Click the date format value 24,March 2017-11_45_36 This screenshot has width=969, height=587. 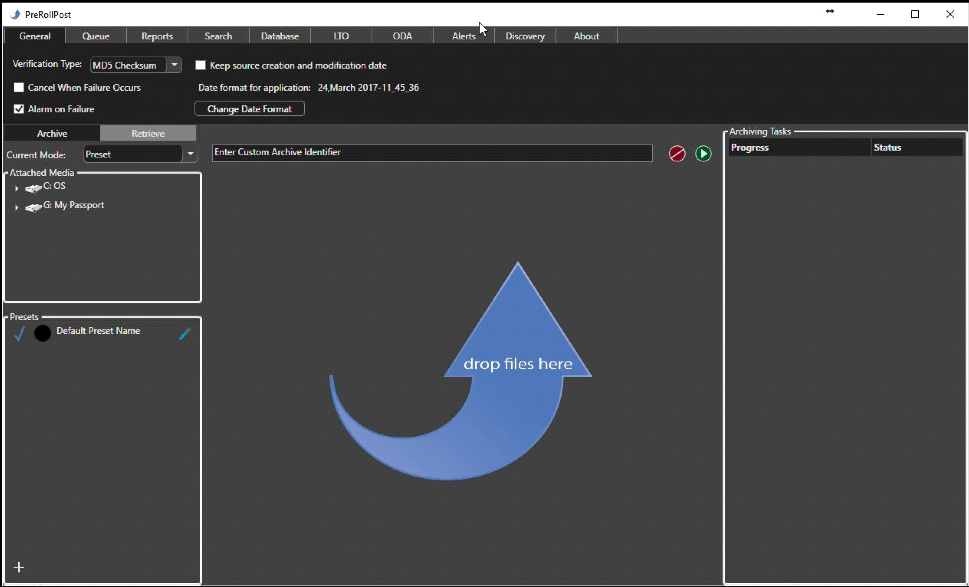click(368, 88)
